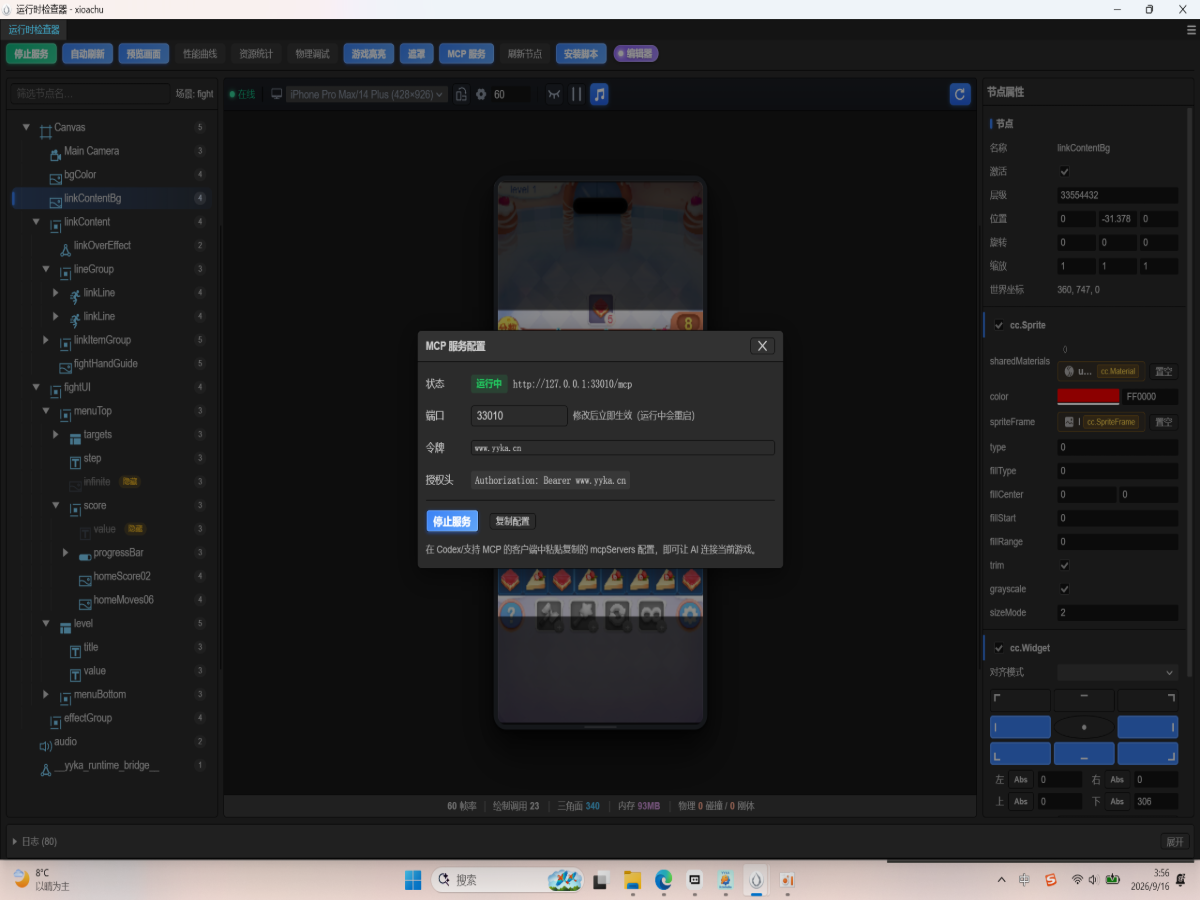Viewport: 1200px width, 900px height.
Task: Open the 物理调试 tab
Action: (x=313, y=54)
